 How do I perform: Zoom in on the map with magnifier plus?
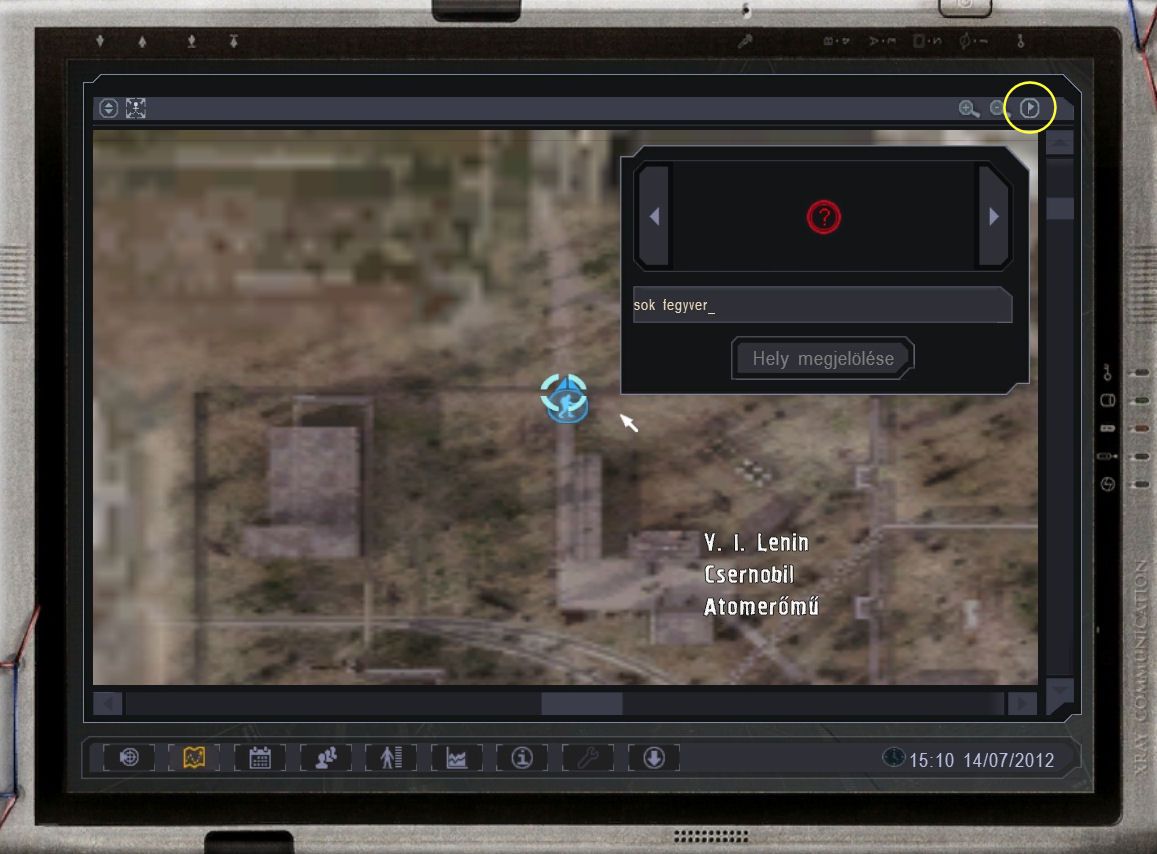(968, 109)
